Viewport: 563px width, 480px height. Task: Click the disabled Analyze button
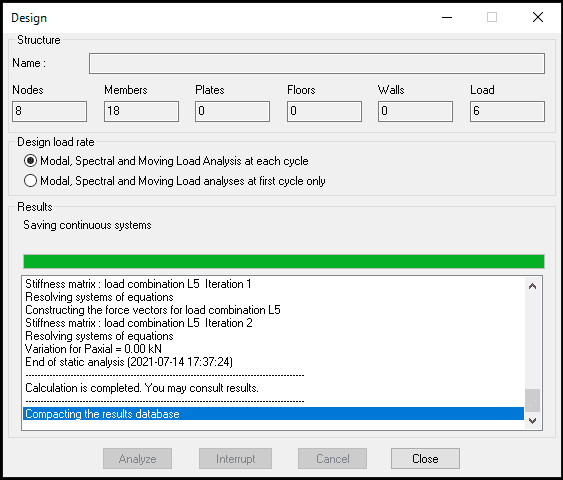click(138, 458)
